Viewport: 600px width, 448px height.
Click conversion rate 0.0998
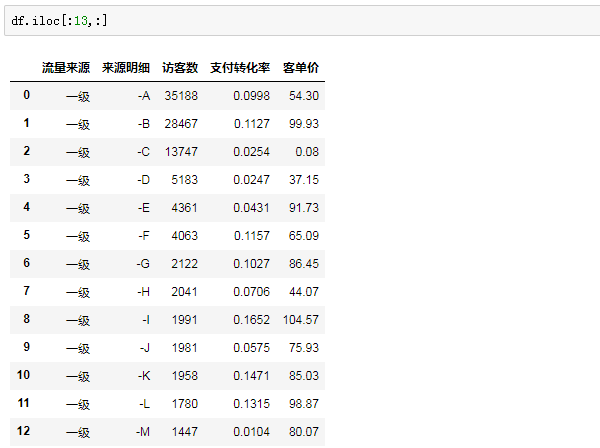tap(251, 96)
